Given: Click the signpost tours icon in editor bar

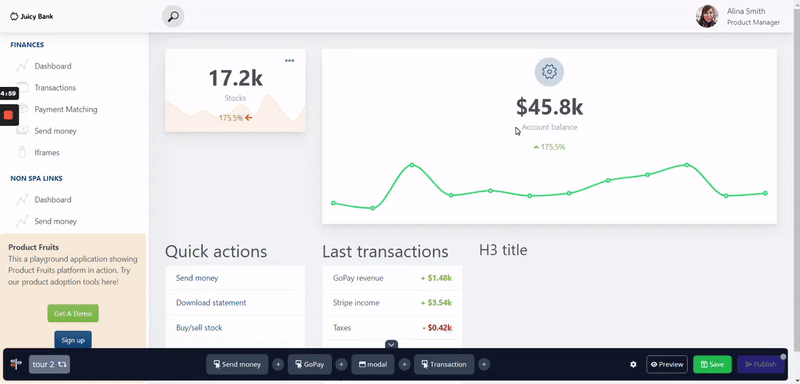Looking at the screenshot, I should click(16, 364).
